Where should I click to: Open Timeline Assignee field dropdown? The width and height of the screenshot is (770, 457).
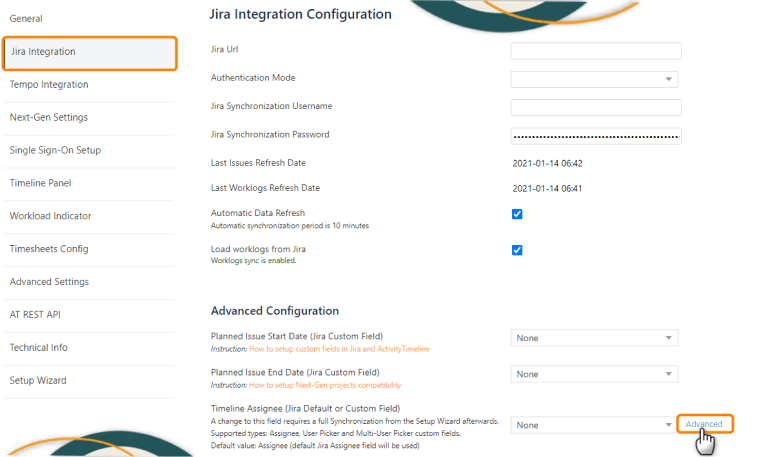(593, 425)
